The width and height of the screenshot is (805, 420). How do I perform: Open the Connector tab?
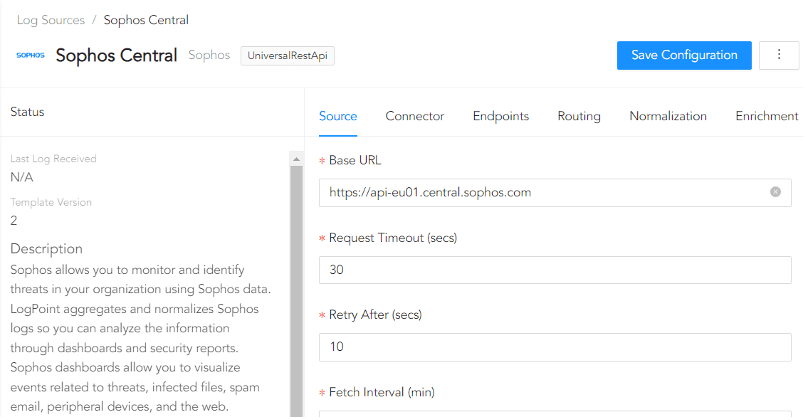(x=415, y=116)
